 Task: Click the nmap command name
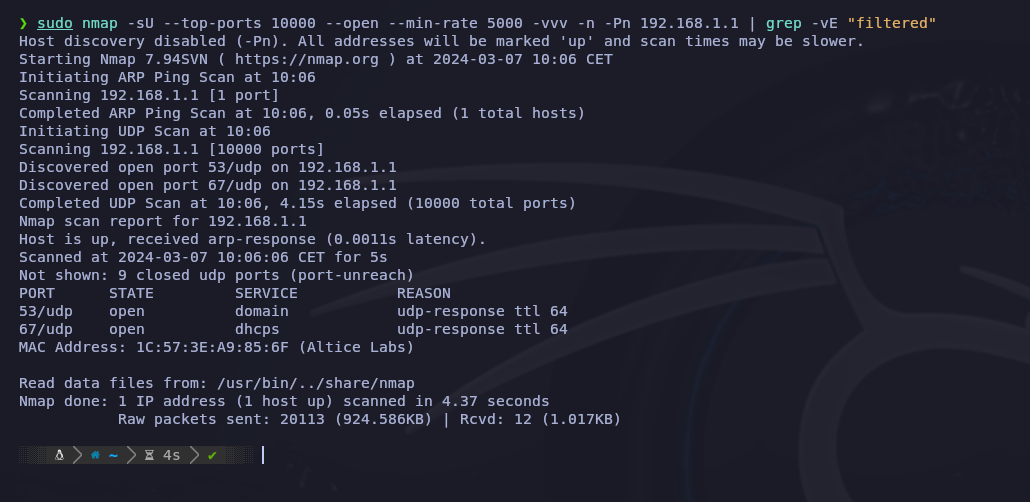(100, 24)
